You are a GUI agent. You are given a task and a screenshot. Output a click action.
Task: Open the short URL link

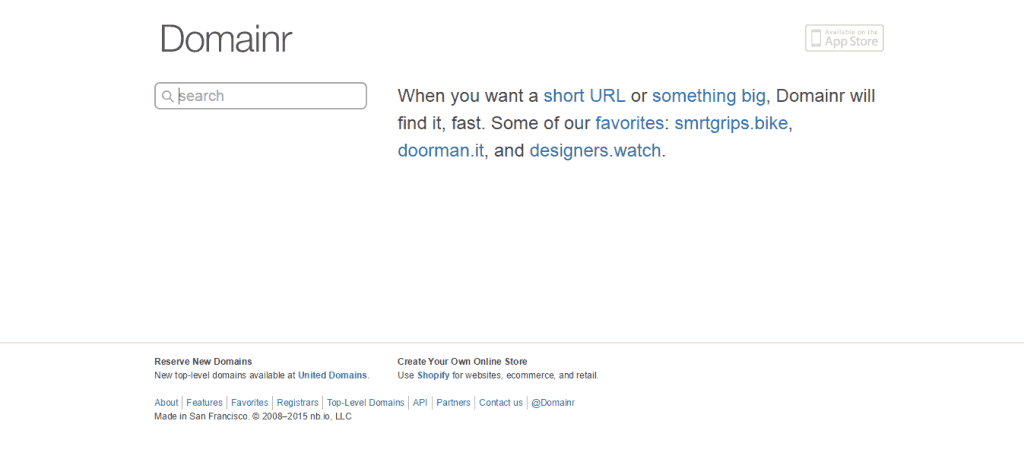584,96
